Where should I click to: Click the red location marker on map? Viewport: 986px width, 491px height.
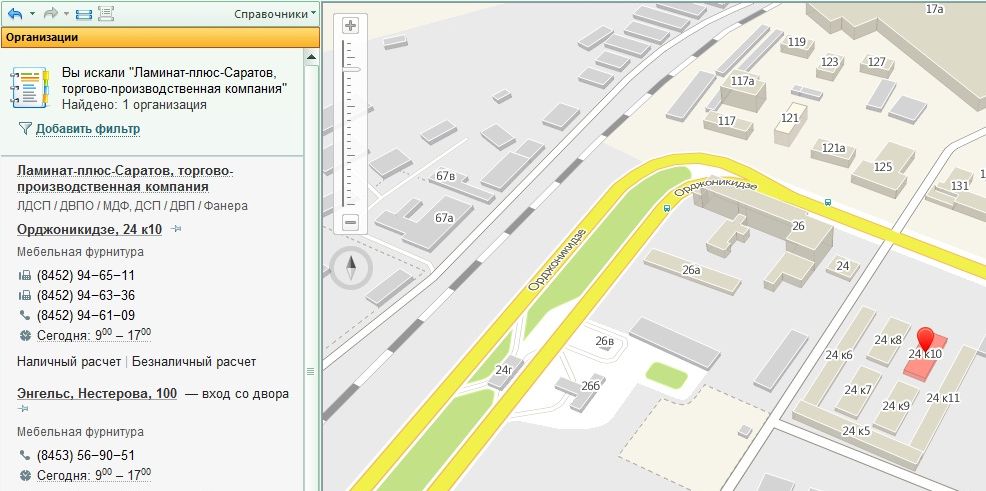pyautogui.click(x=925, y=339)
